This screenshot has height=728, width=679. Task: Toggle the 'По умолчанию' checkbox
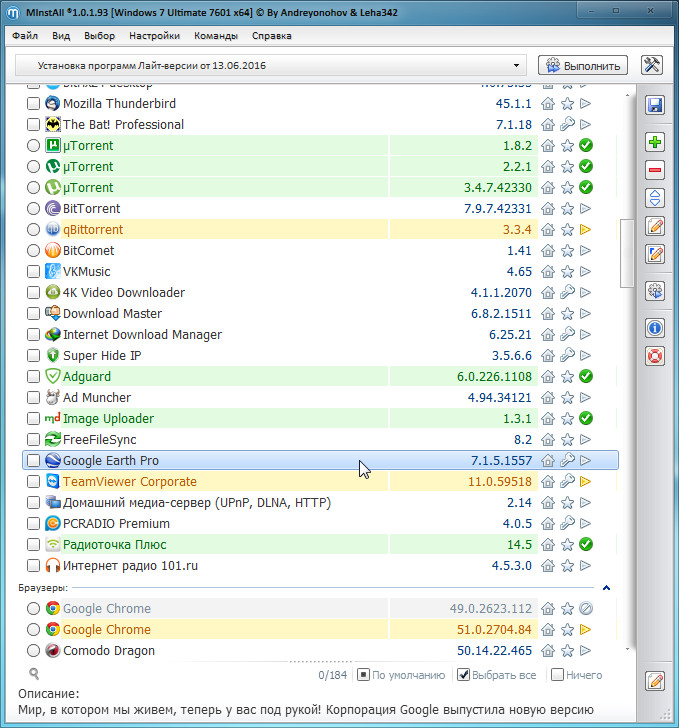(363, 675)
